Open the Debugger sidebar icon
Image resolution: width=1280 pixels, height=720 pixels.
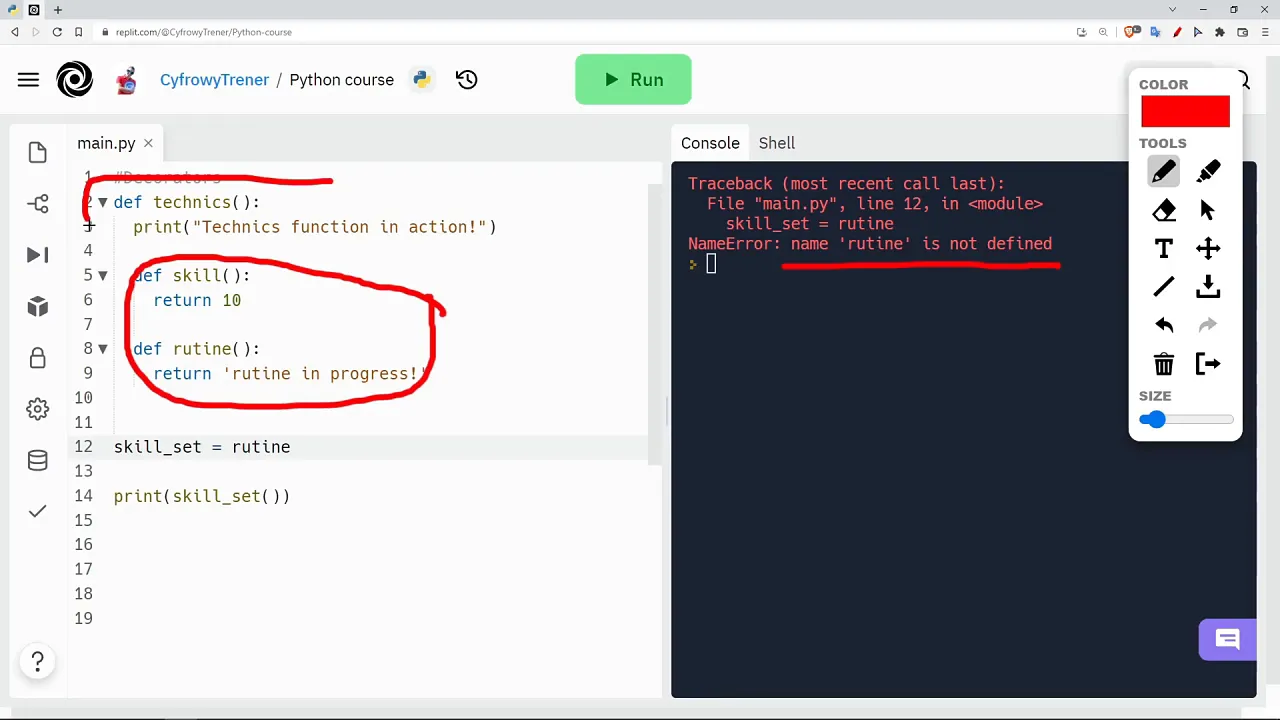[38, 255]
